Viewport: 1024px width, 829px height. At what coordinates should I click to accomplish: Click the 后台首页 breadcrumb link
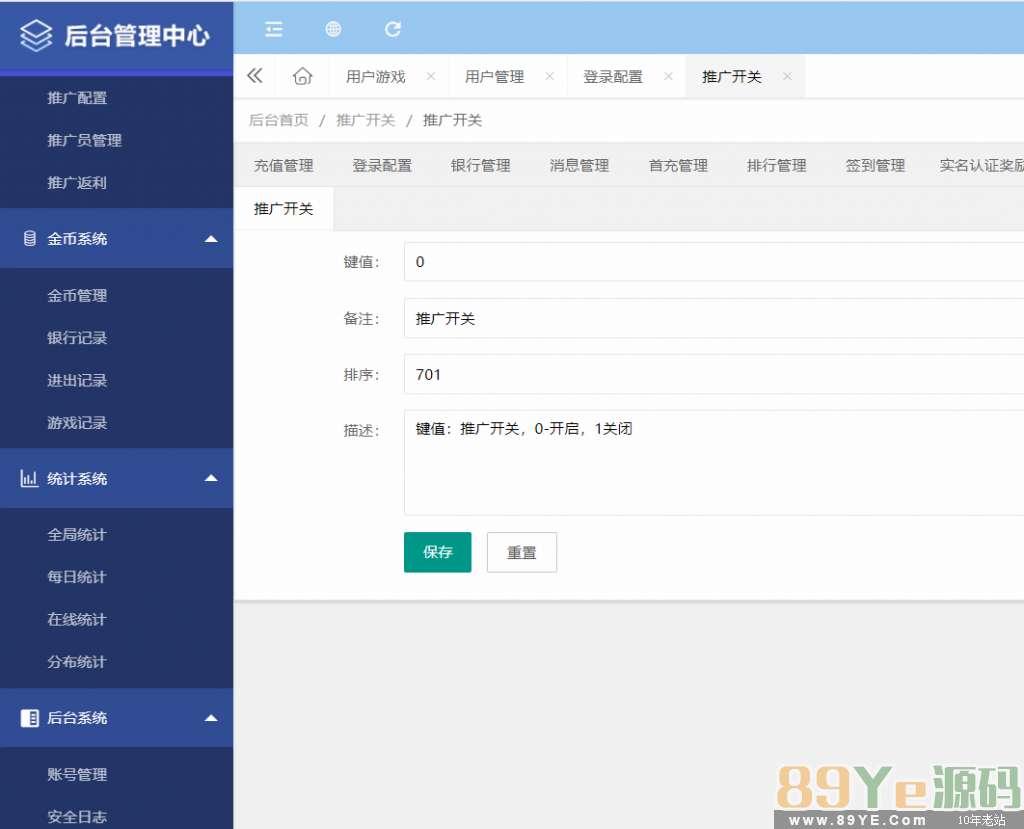tap(278, 120)
